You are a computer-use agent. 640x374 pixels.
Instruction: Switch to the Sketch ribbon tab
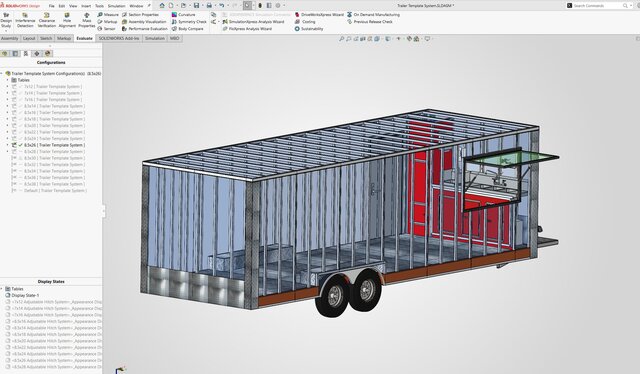[x=46, y=38]
